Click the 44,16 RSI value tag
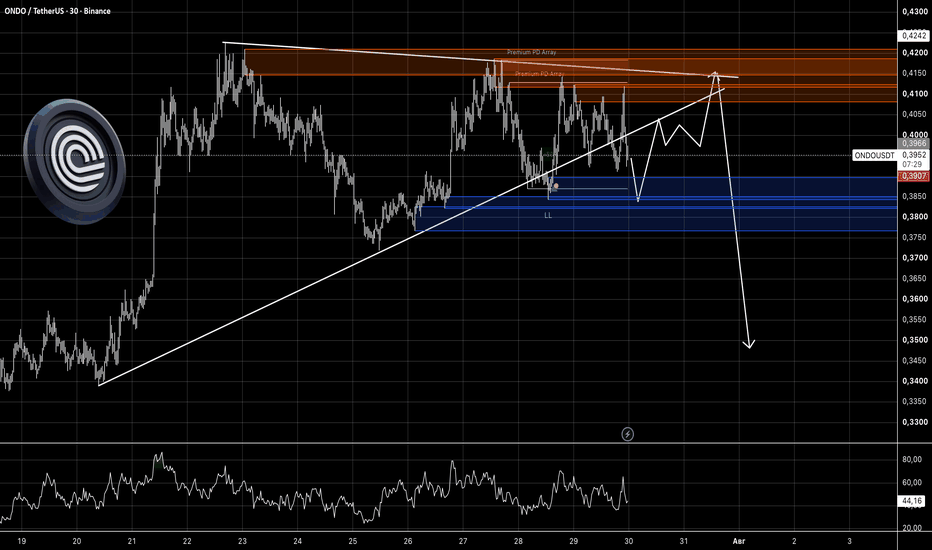Image resolution: width=932 pixels, height=550 pixels. (912, 501)
